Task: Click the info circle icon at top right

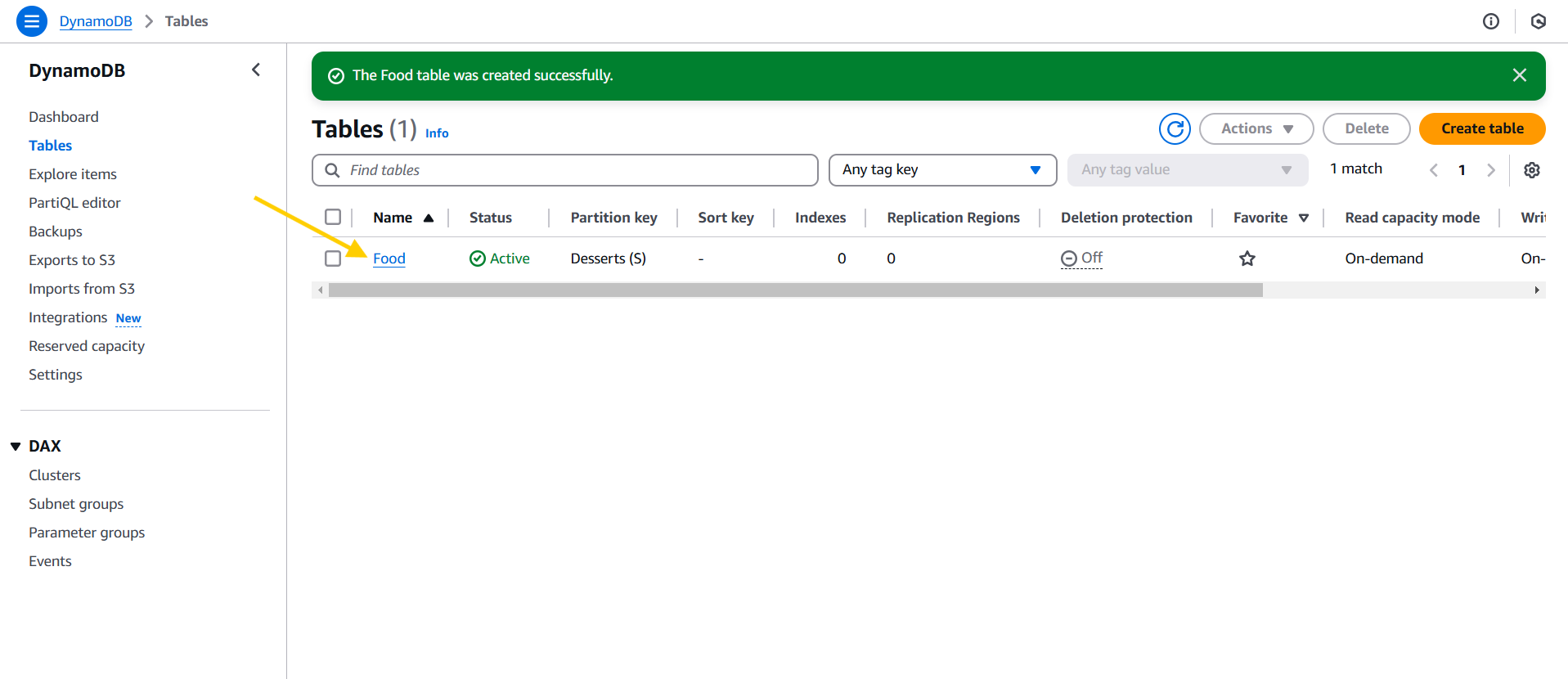Action: click(x=1490, y=21)
